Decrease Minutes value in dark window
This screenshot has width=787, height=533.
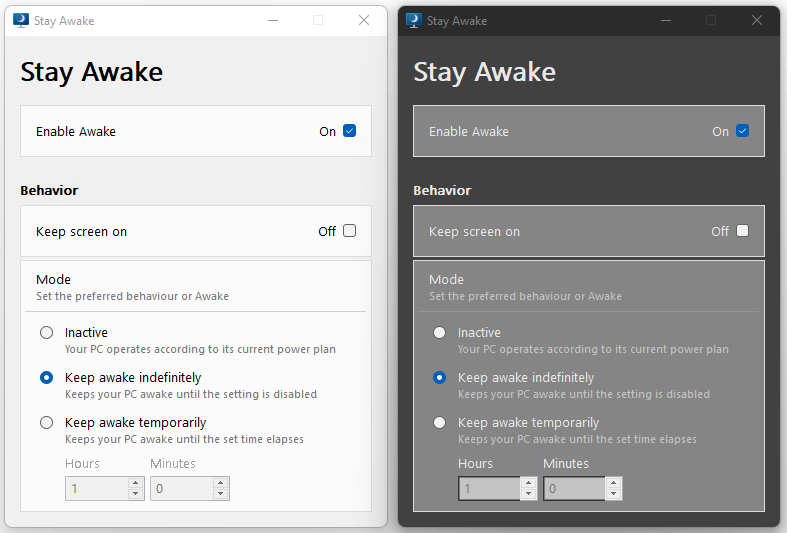point(613,494)
